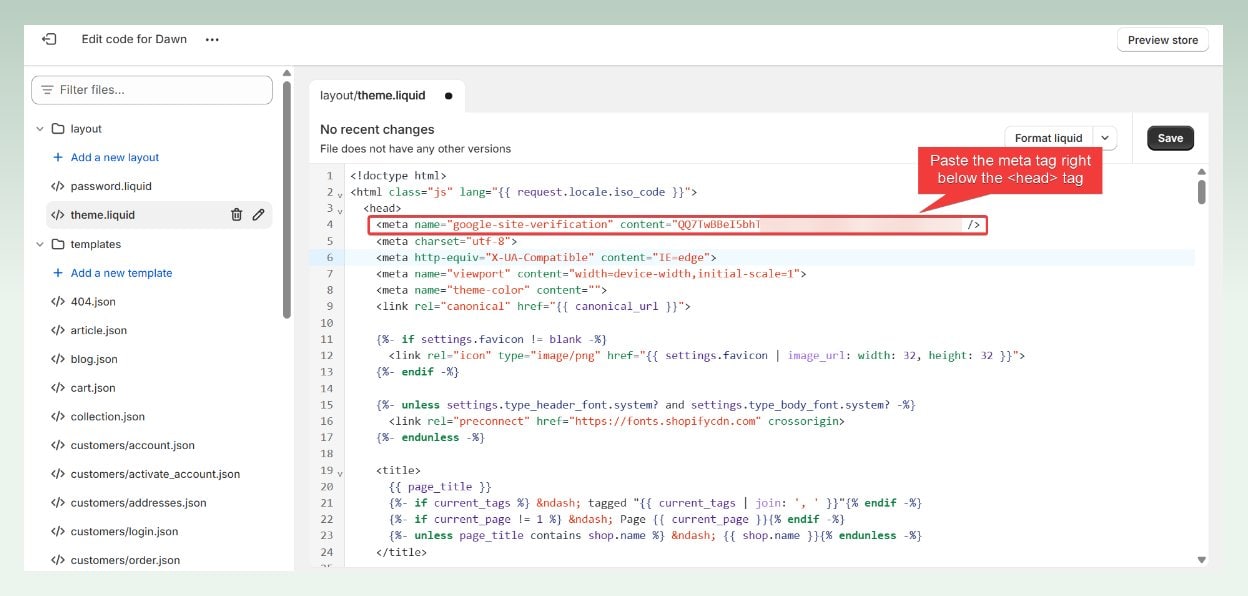Viewport: 1248px width, 596px height.
Task: Open password.liquid file
Action: click(111, 186)
